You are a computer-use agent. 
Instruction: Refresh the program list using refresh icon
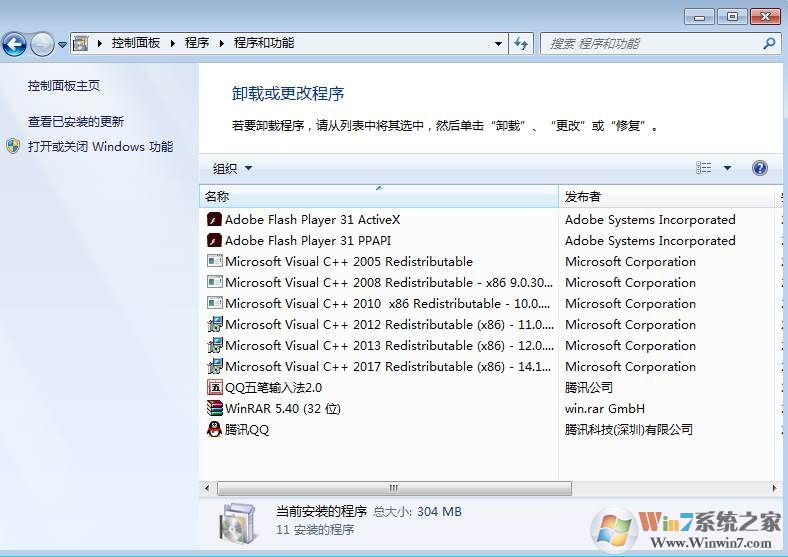point(521,44)
